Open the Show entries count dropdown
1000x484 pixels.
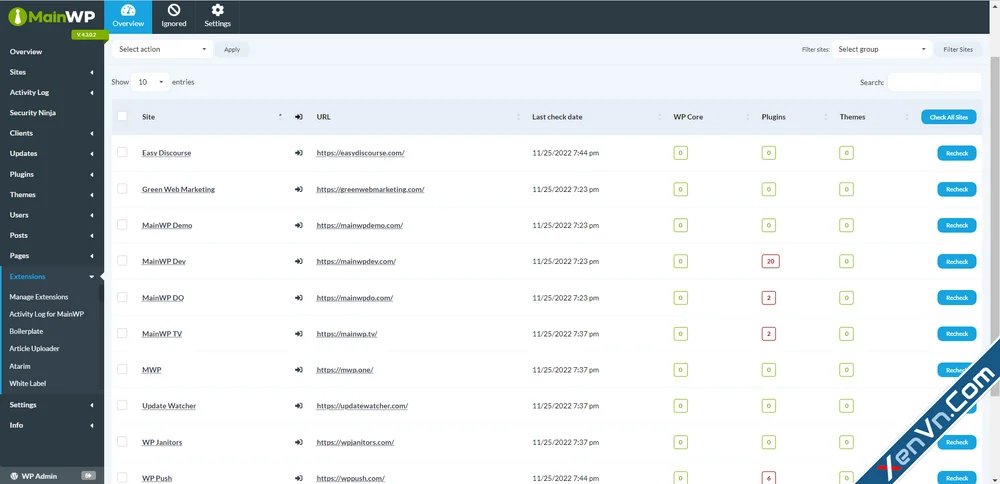click(x=151, y=82)
